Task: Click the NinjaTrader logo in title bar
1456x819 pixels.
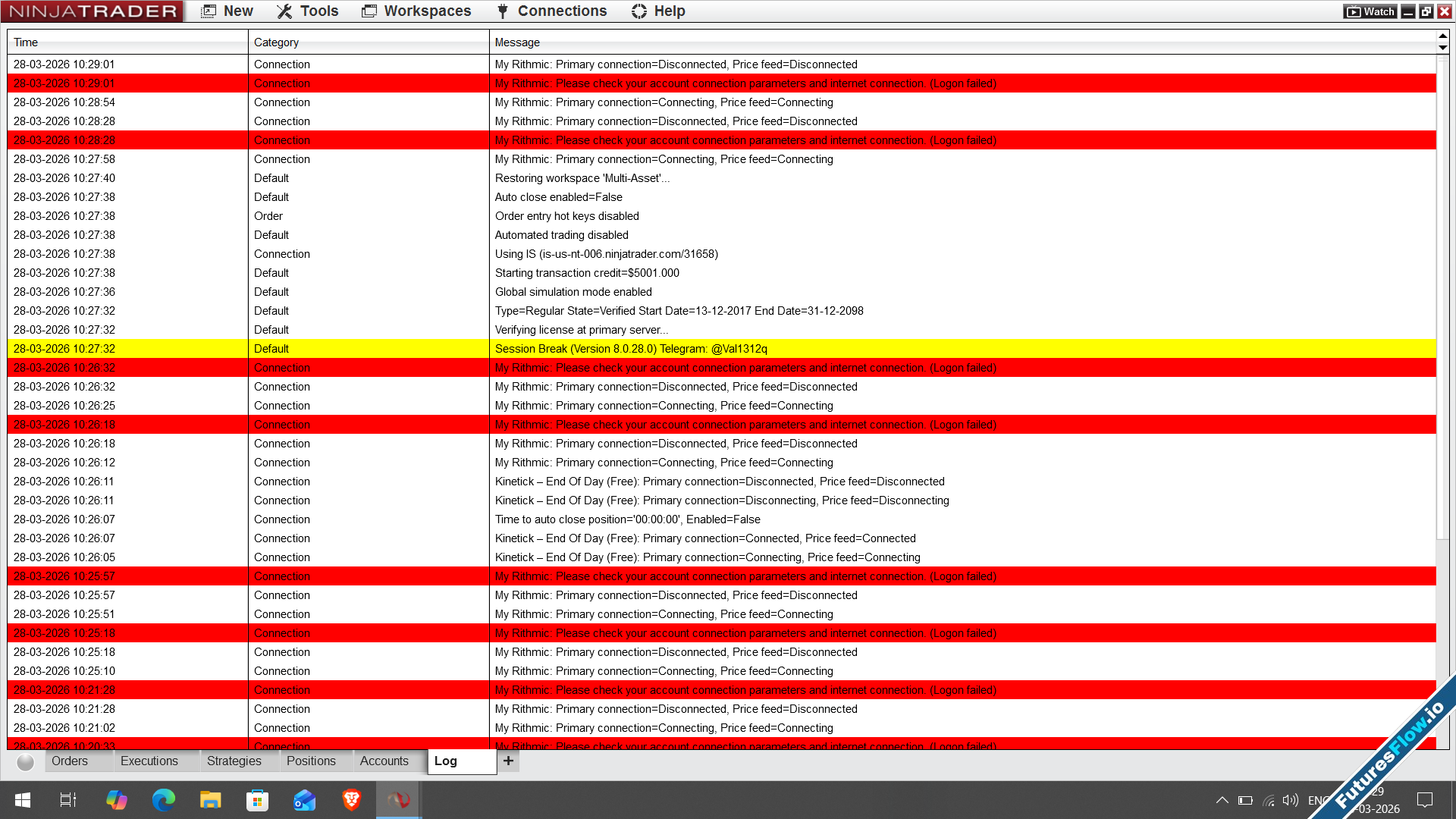Action: (92, 11)
